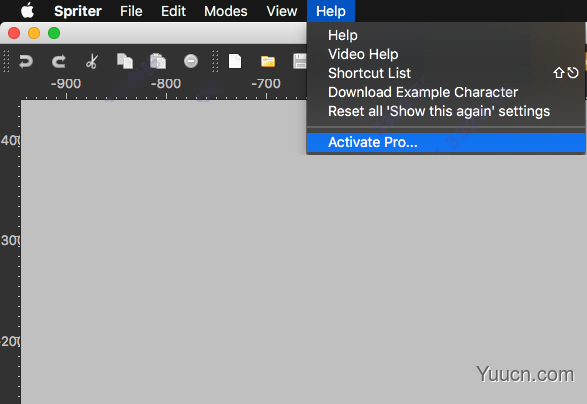Click the Delete minus-circle icon
This screenshot has height=404, width=587.
pyautogui.click(x=191, y=61)
